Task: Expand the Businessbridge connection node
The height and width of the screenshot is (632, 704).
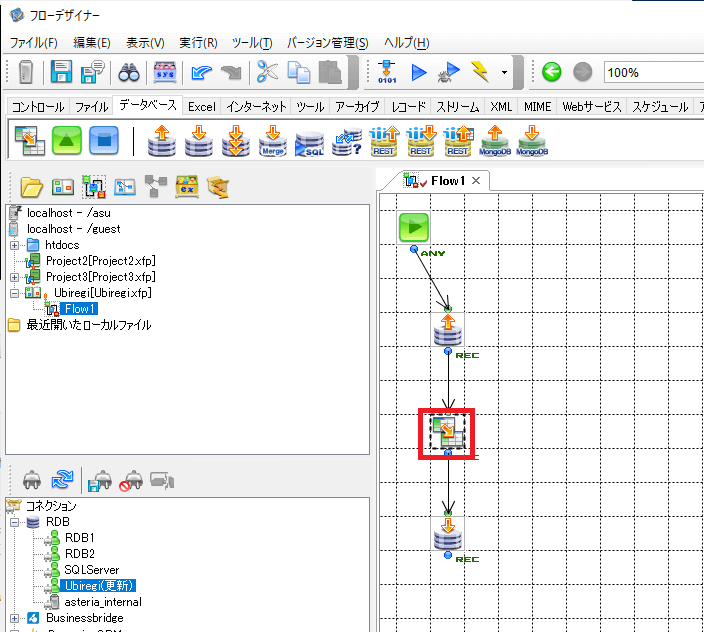Action: pos(14,619)
